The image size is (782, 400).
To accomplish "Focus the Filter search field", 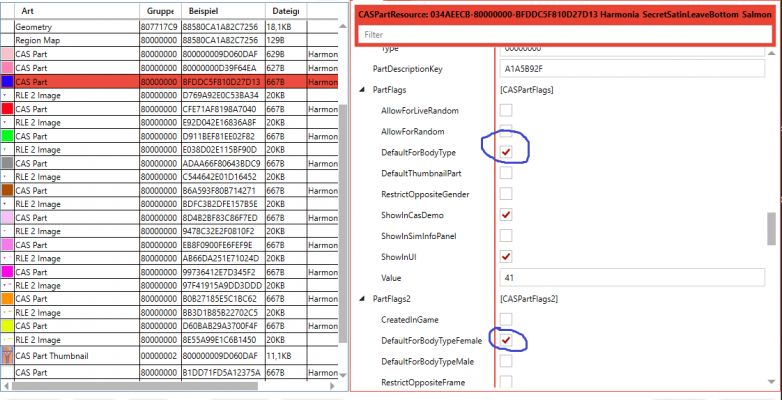I will [x=565, y=34].
